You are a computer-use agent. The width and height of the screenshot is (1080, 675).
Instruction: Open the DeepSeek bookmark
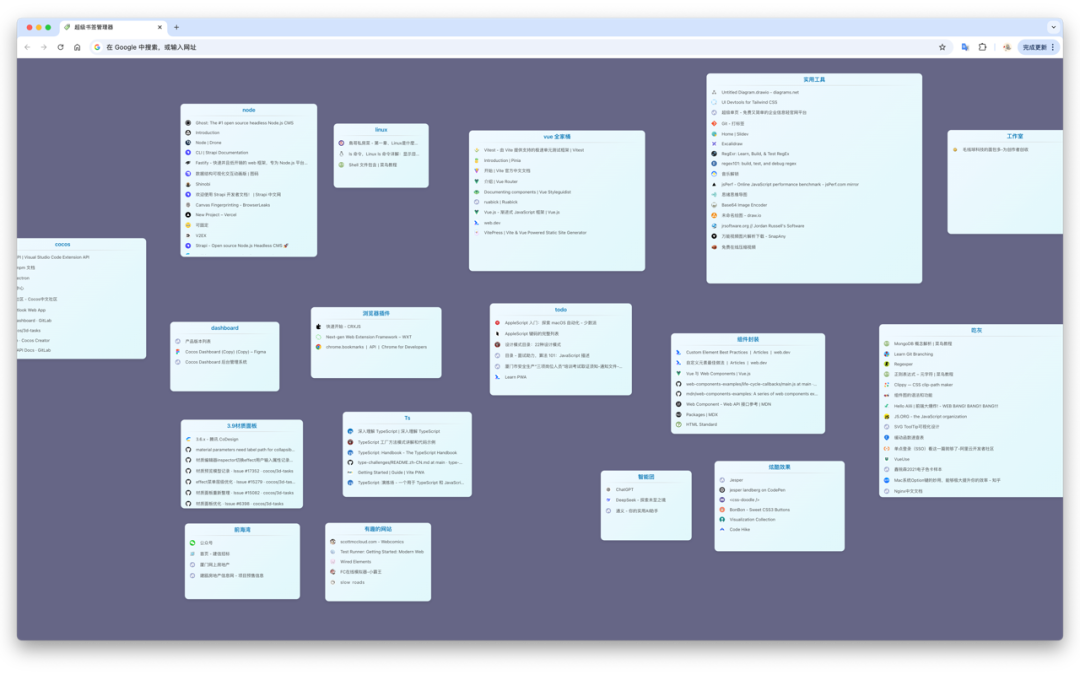pyautogui.click(x=641, y=500)
